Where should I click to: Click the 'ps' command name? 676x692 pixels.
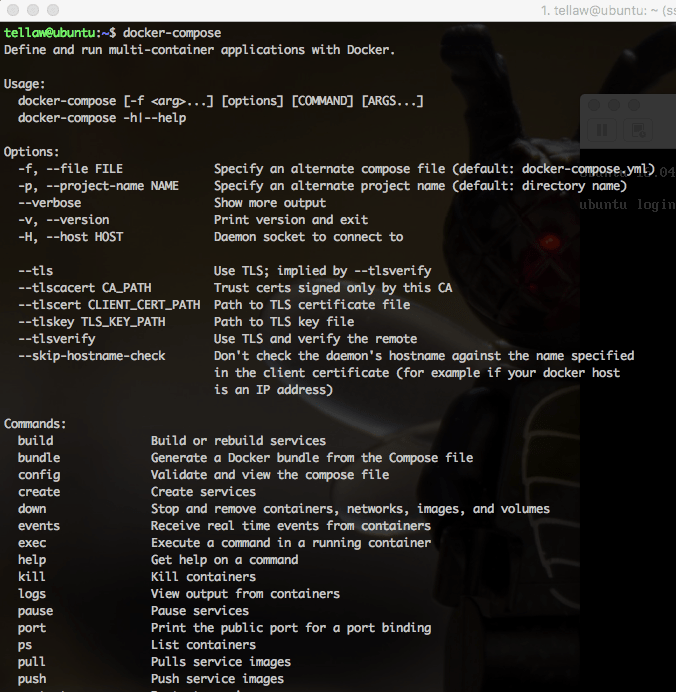25,645
